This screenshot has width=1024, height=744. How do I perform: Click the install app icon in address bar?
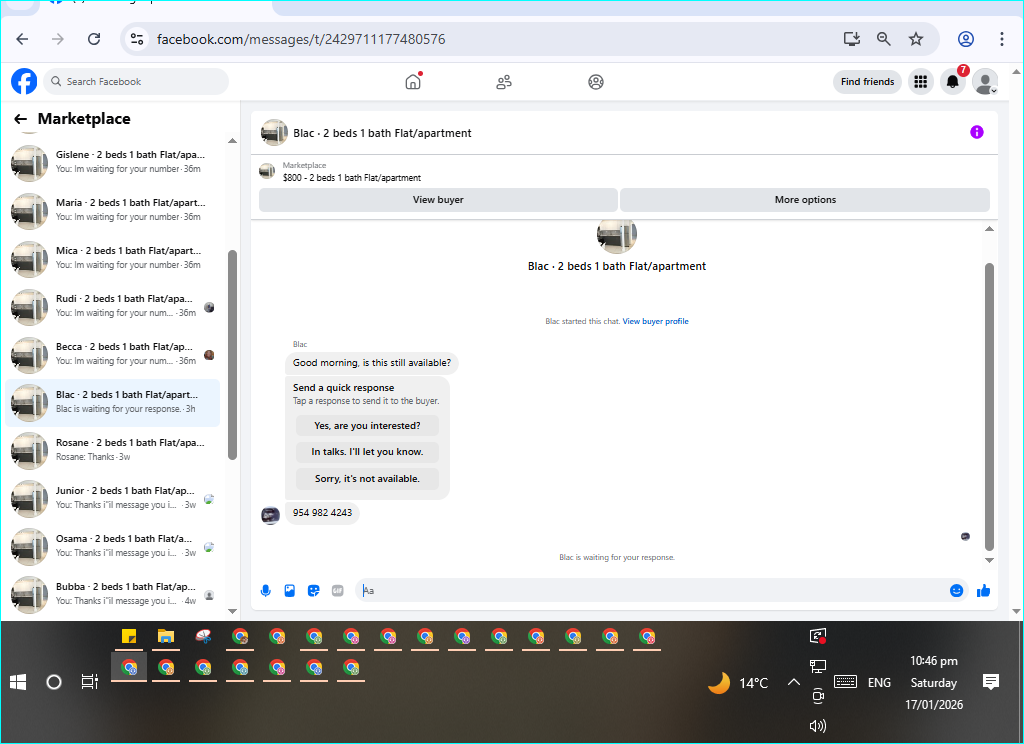(x=852, y=39)
